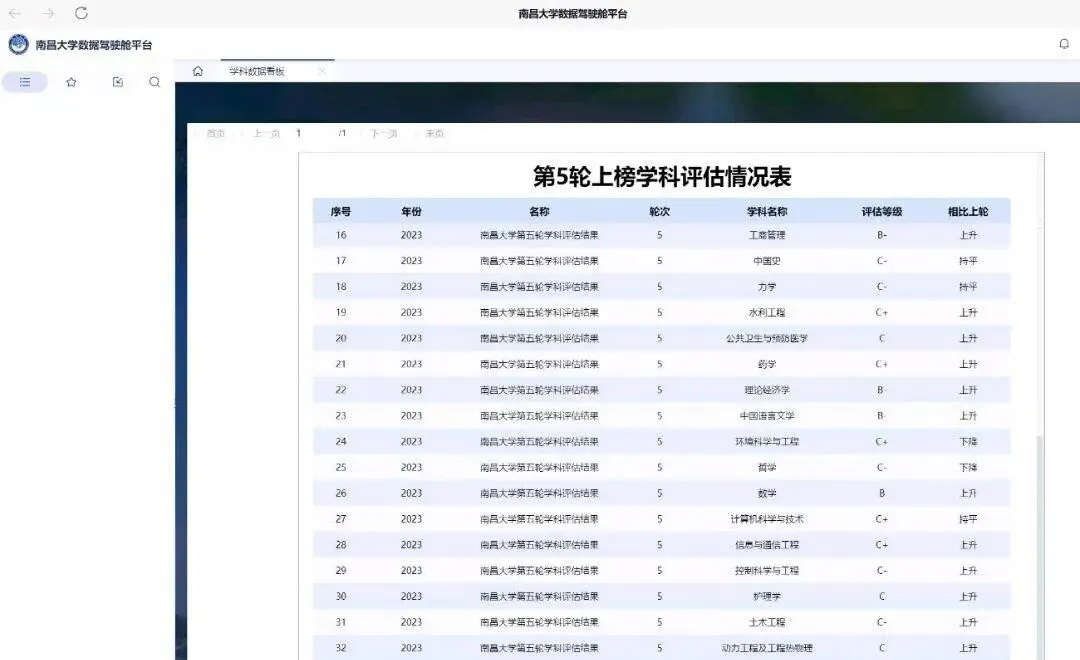The height and width of the screenshot is (660, 1080).
Task: Click 下降 in the 哲学 row
Action: [x=968, y=468]
